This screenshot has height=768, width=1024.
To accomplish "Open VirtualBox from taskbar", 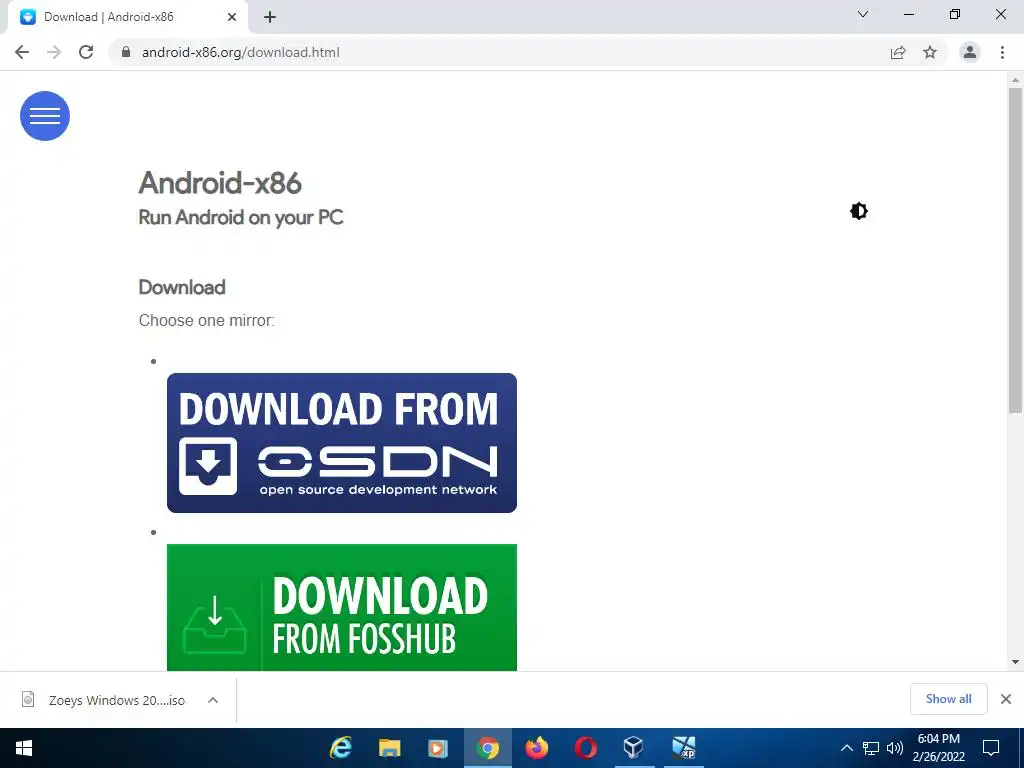I will tap(633, 748).
